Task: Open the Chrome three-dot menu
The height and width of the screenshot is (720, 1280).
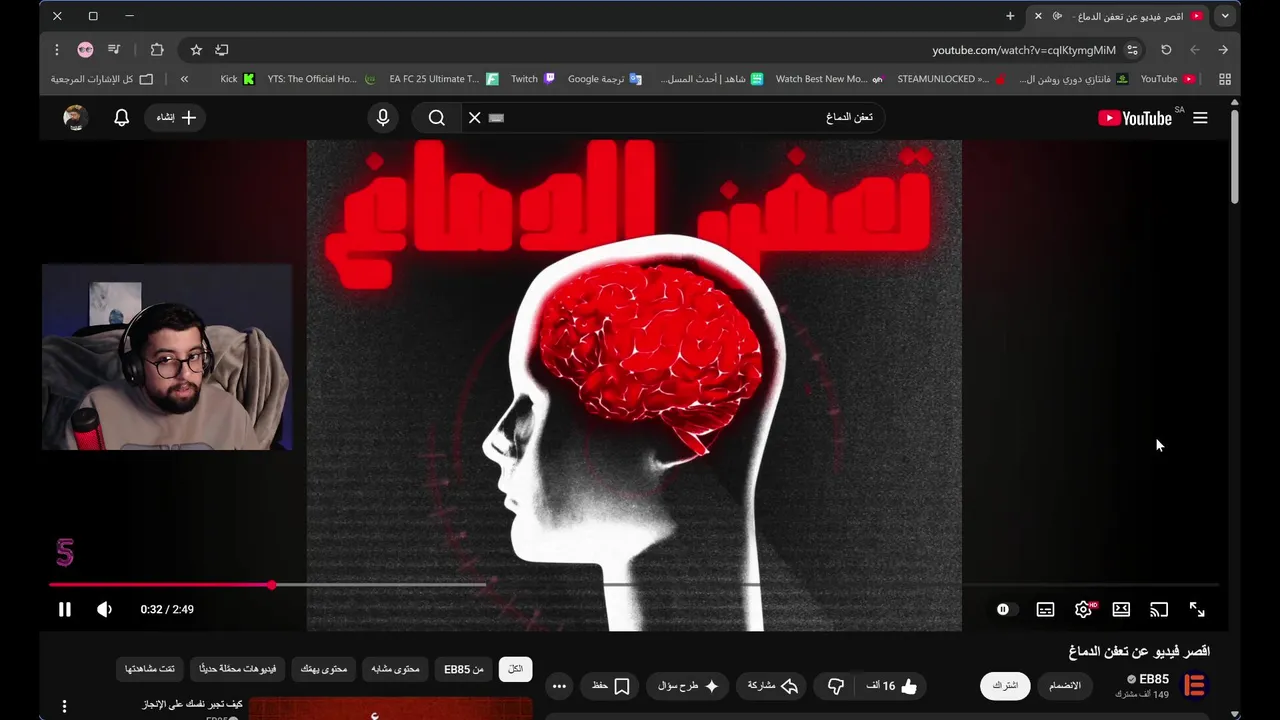Action: point(57,50)
